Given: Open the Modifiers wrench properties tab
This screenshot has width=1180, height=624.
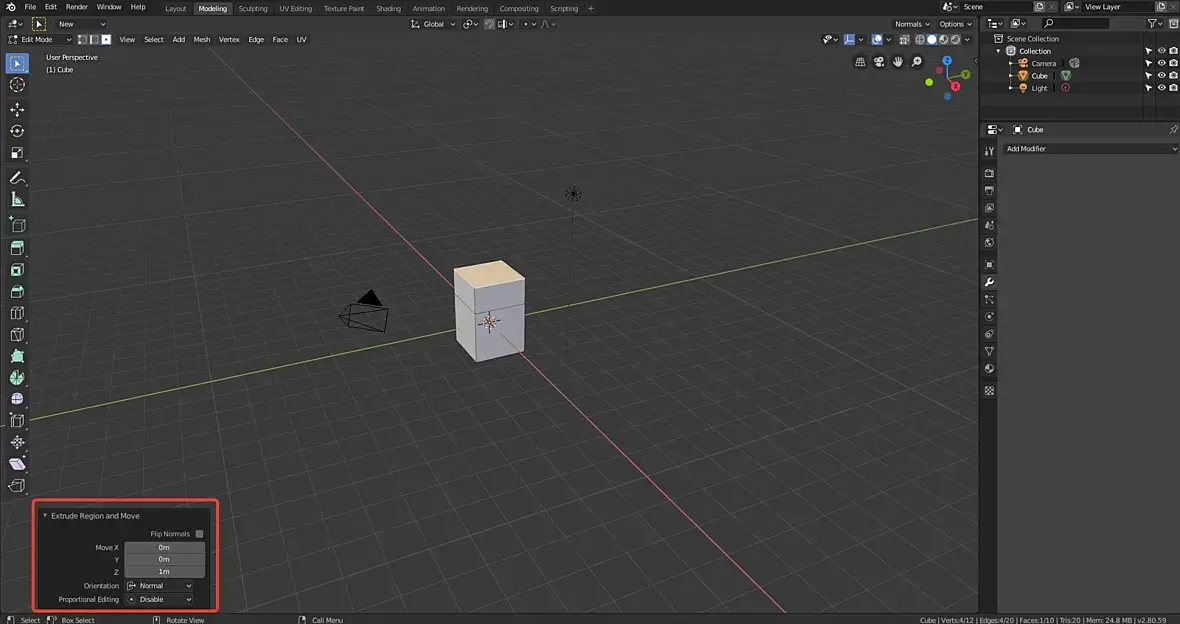Looking at the screenshot, I should pos(989,282).
